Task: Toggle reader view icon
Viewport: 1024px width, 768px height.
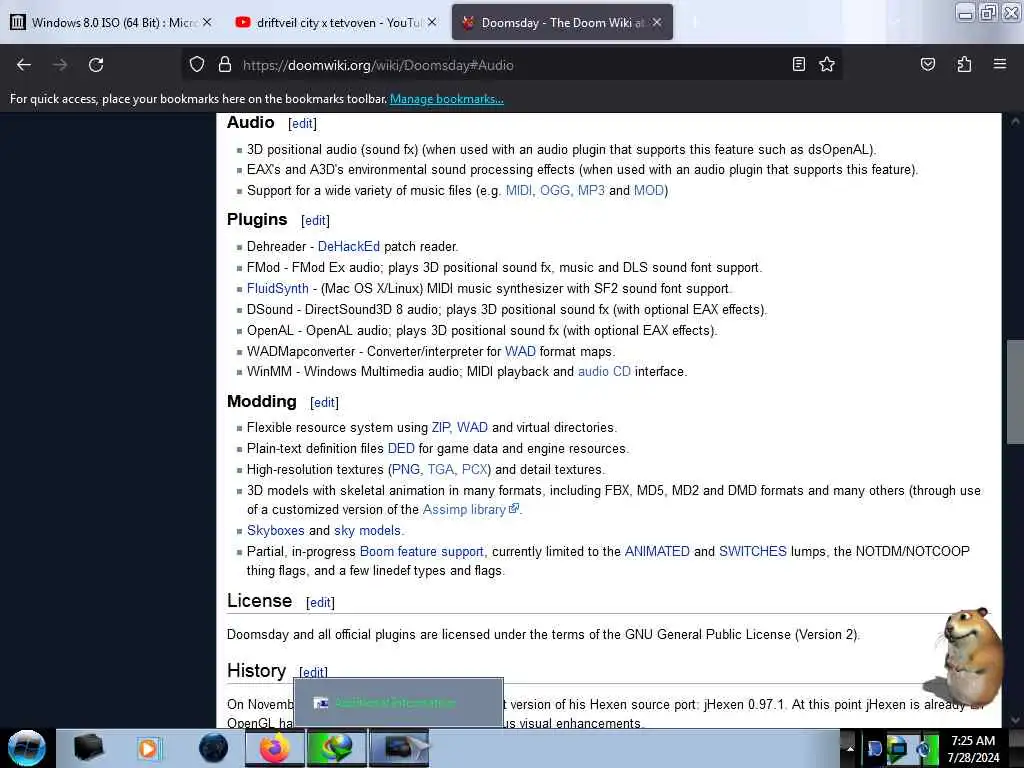Action: [798, 64]
